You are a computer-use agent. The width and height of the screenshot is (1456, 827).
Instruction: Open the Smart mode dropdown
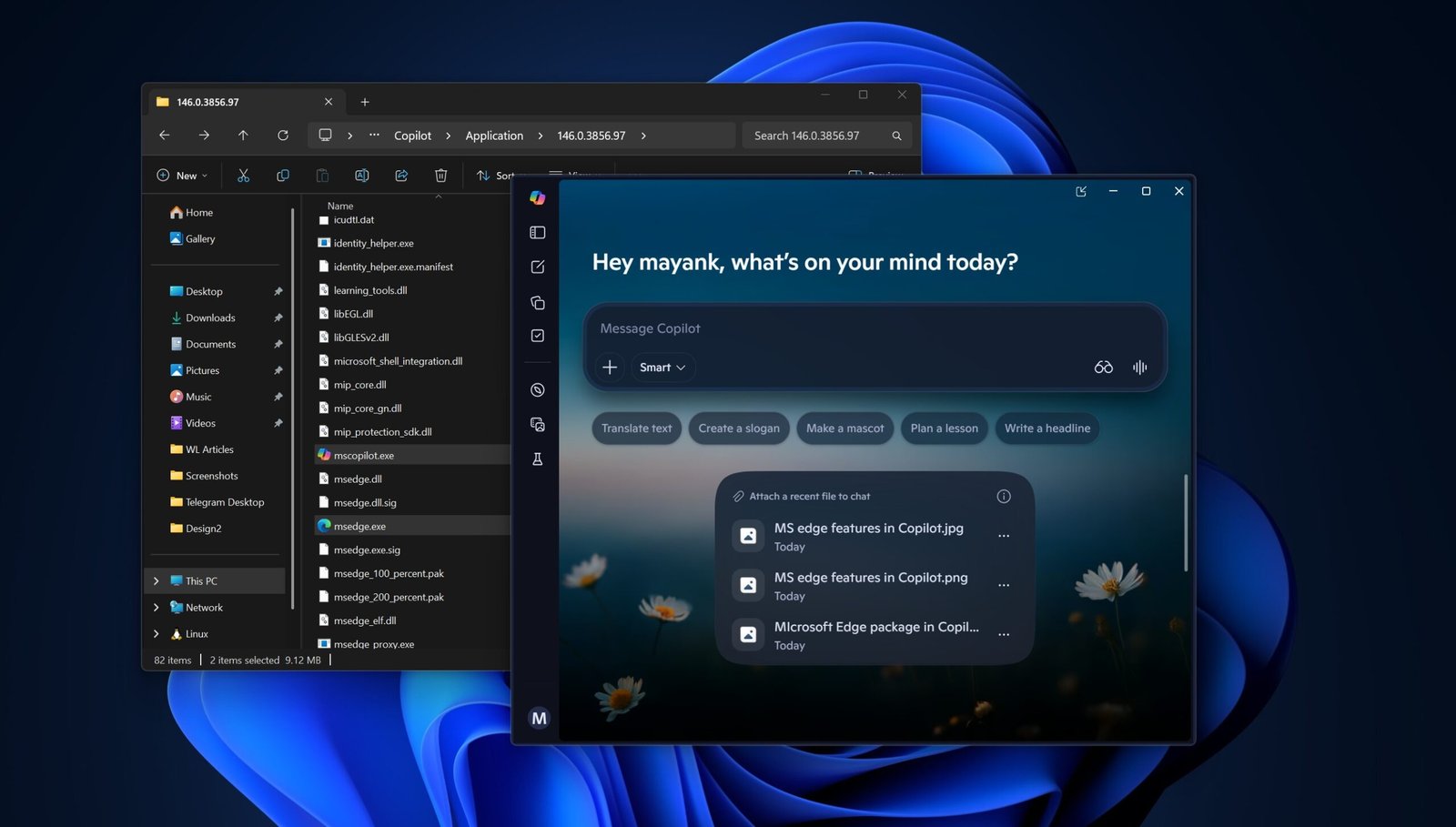(x=662, y=367)
